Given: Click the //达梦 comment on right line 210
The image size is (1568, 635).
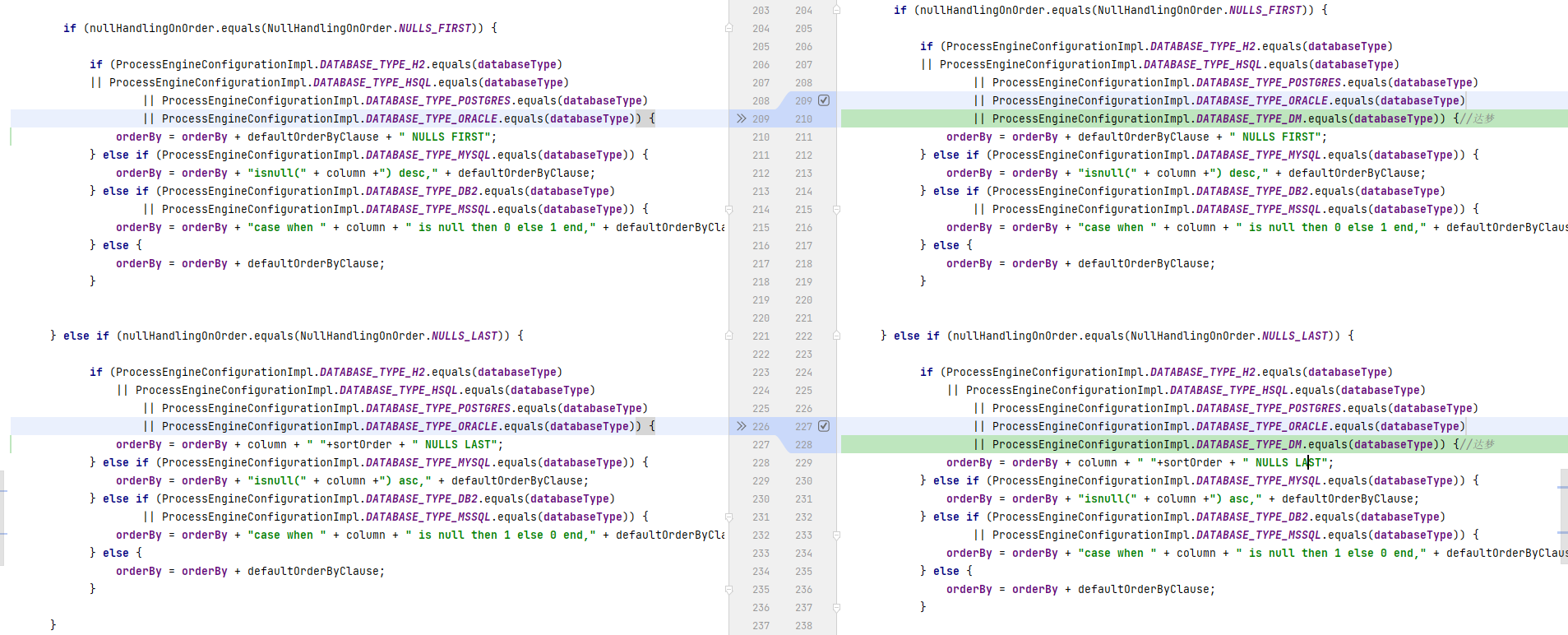Looking at the screenshot, I should point(1478,118).
